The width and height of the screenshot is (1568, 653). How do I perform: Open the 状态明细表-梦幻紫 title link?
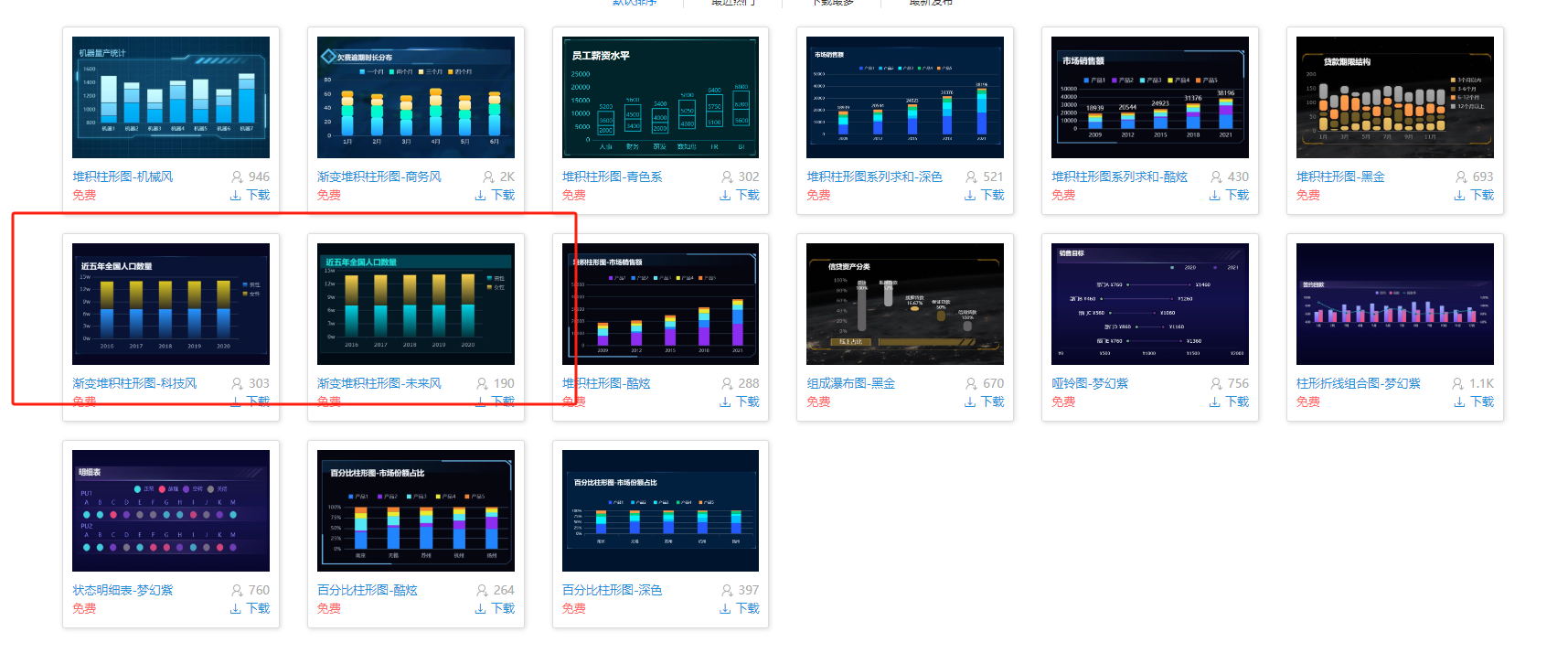(123, 590)
